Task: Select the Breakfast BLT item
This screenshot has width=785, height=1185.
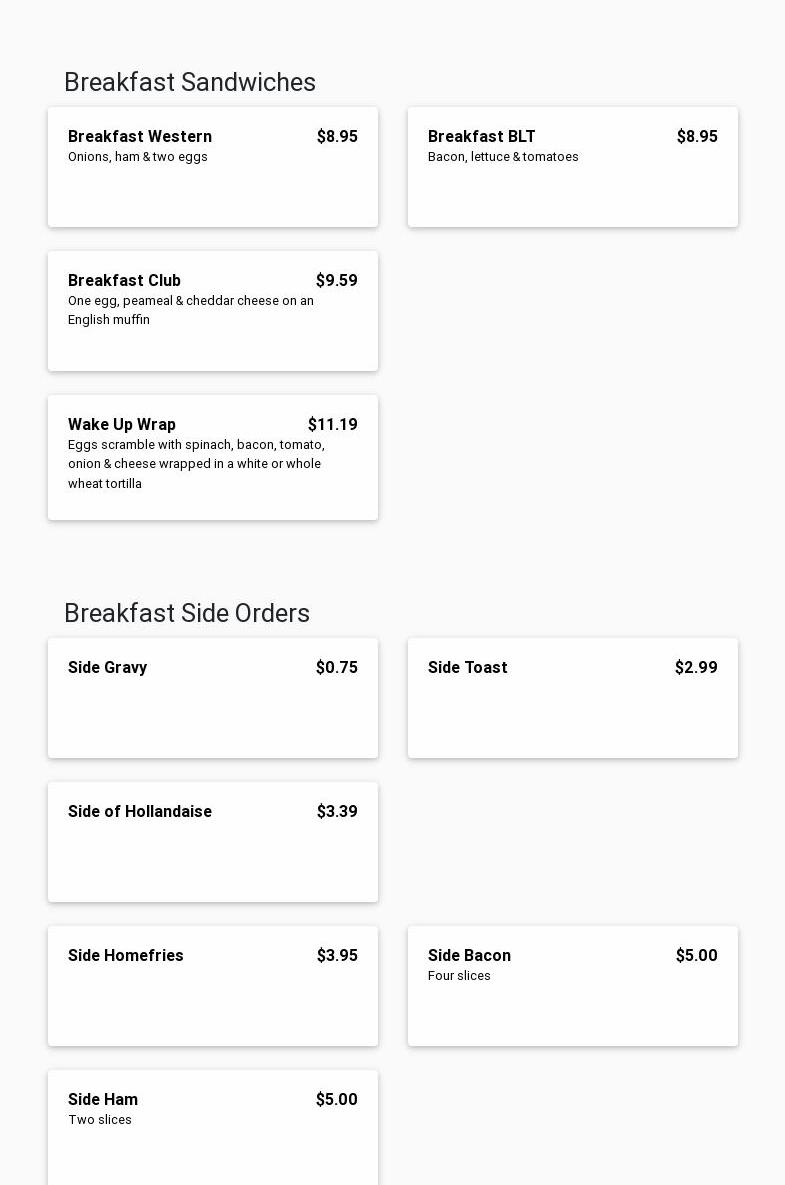Action: click(573, 167)
